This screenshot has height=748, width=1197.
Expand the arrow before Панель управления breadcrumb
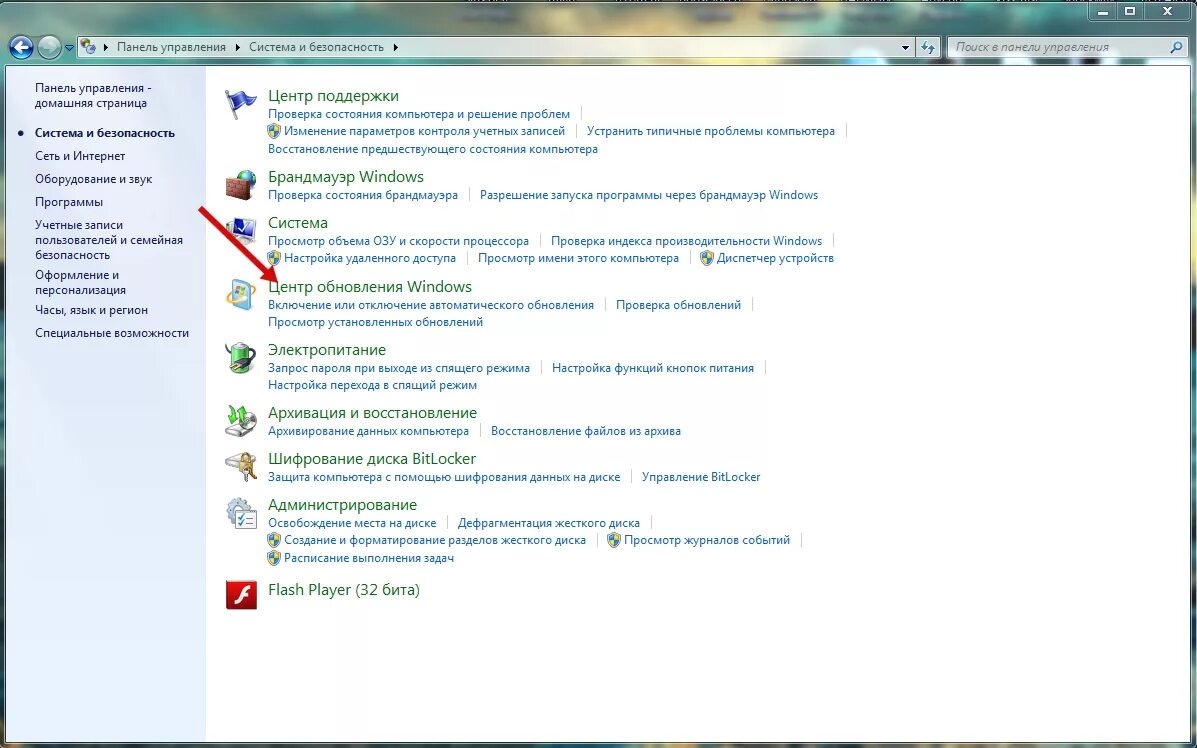click(106, 47)
